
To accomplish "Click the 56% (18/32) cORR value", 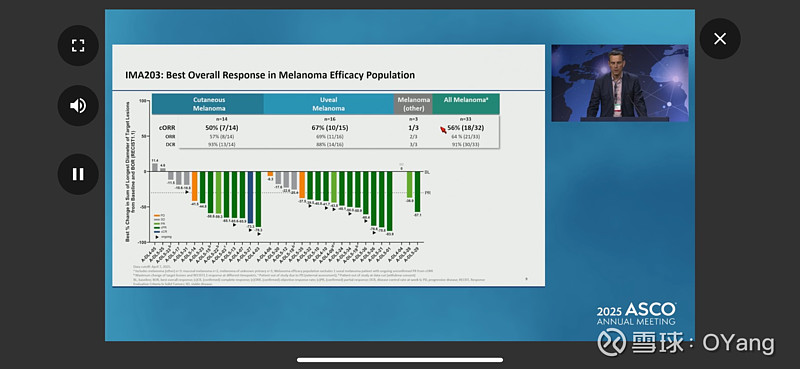I will pyautogui.click(x=465, y=128).
